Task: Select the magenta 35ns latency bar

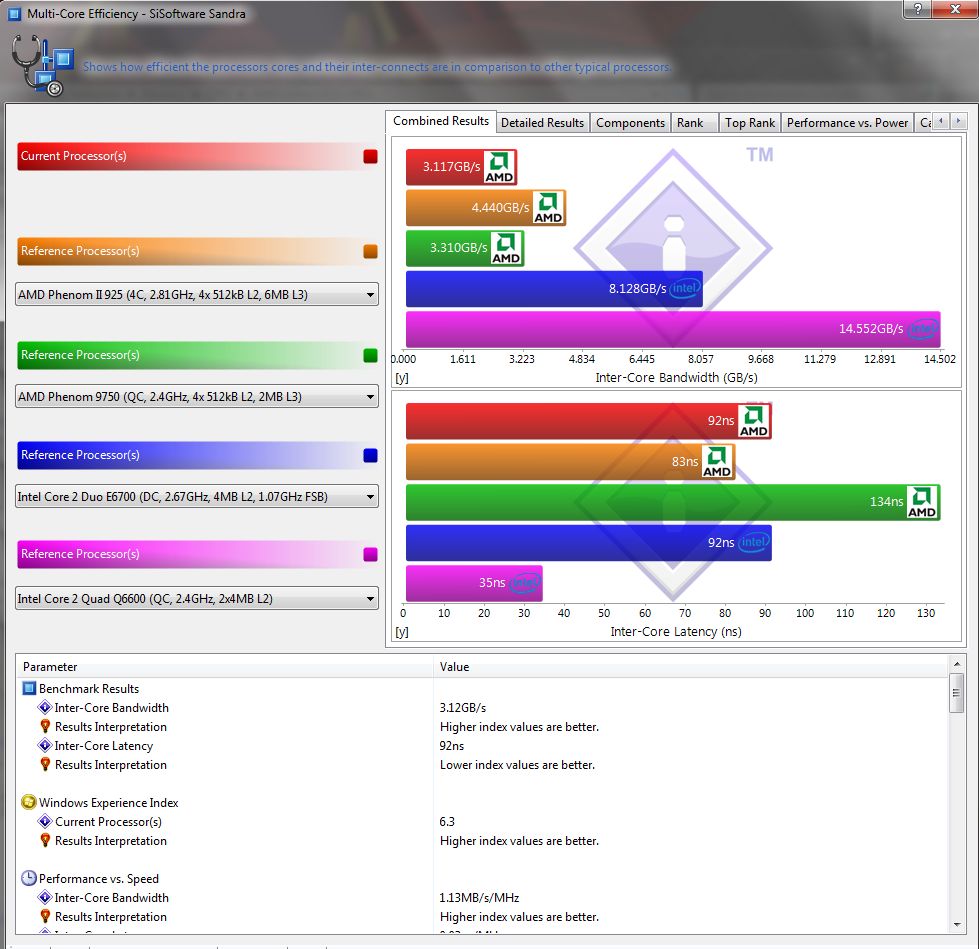Action: pos(474,583)
